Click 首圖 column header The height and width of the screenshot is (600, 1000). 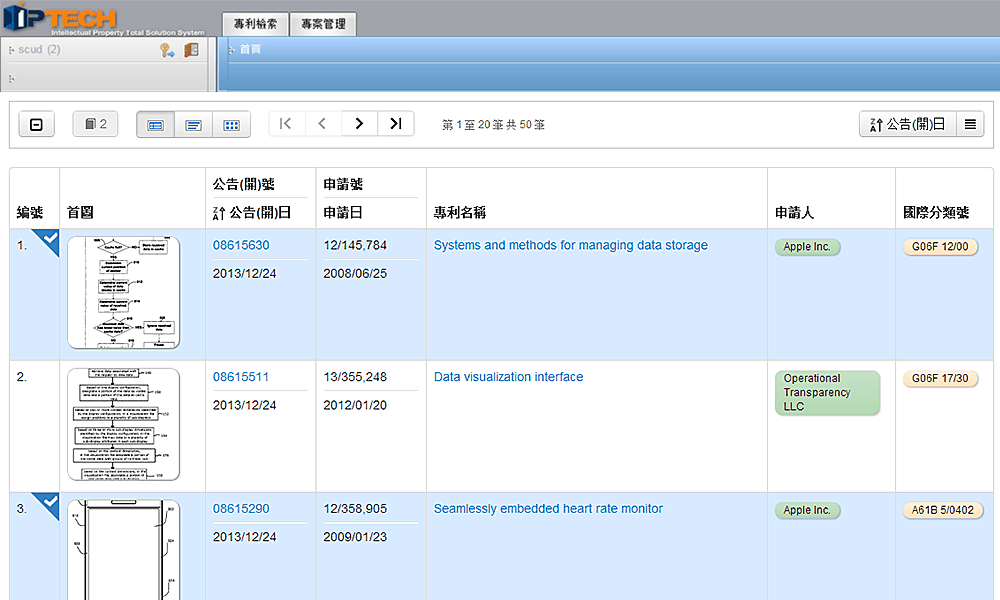(x=80, y=213)
